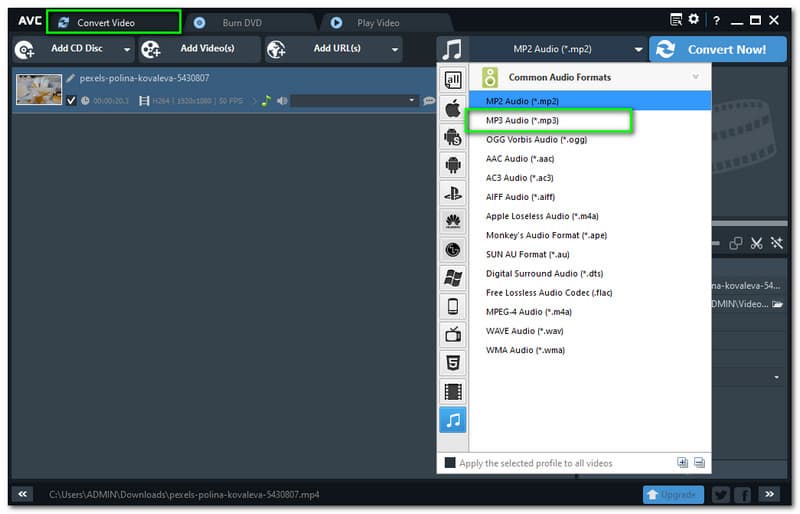
Task: Click the Upgrade button
Action: tap(673, 494)
